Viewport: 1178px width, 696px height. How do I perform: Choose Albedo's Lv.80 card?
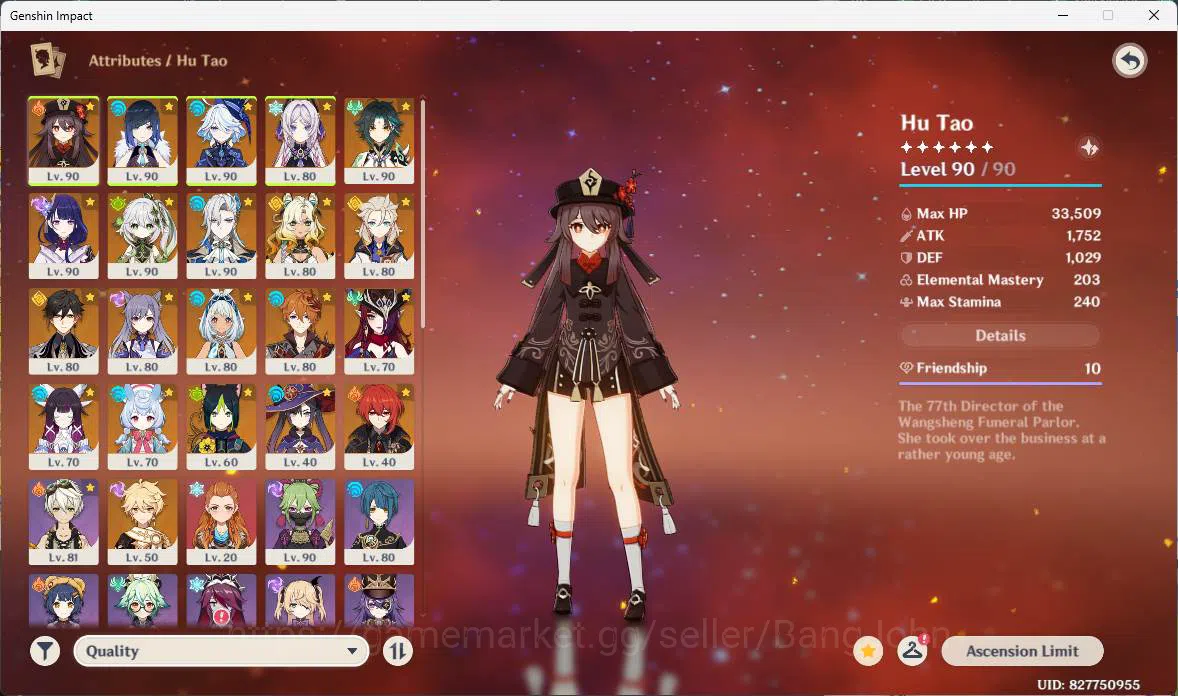[379, 236]
